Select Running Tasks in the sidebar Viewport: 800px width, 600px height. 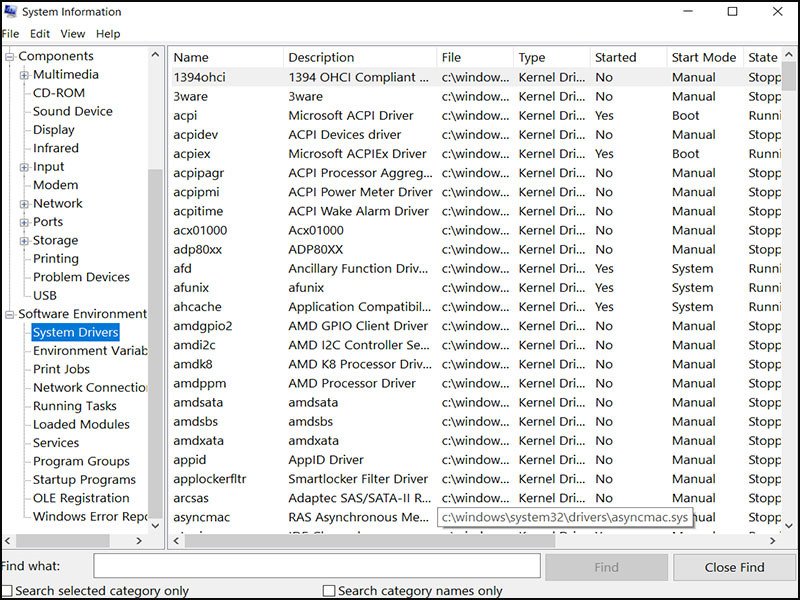[76, 405]
